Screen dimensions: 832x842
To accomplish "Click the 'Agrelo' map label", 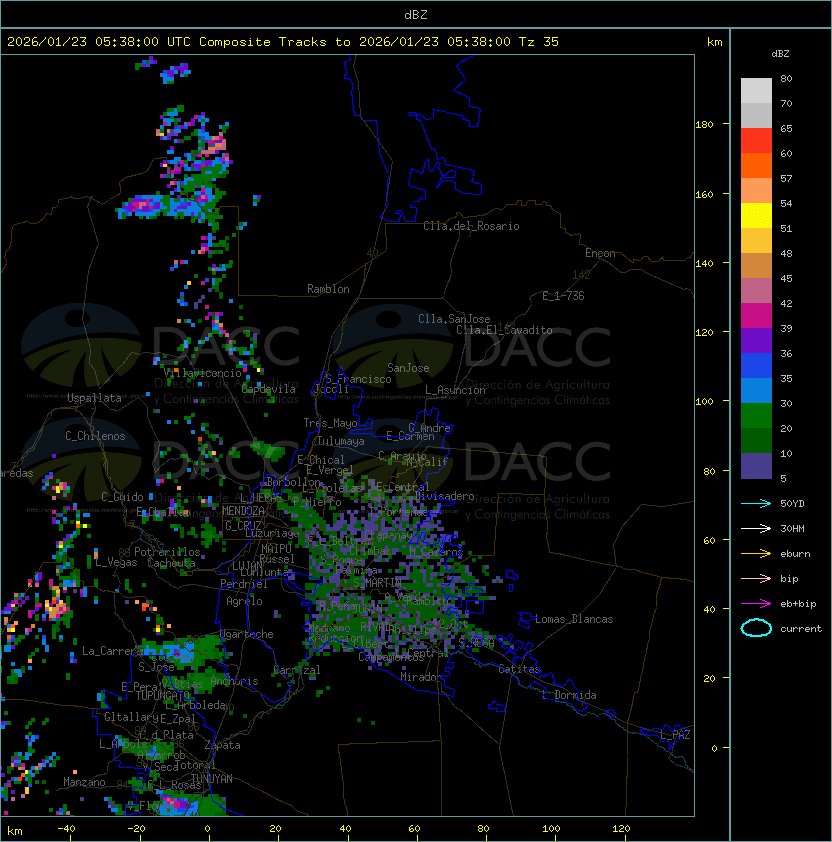I will tap(244, 601).
